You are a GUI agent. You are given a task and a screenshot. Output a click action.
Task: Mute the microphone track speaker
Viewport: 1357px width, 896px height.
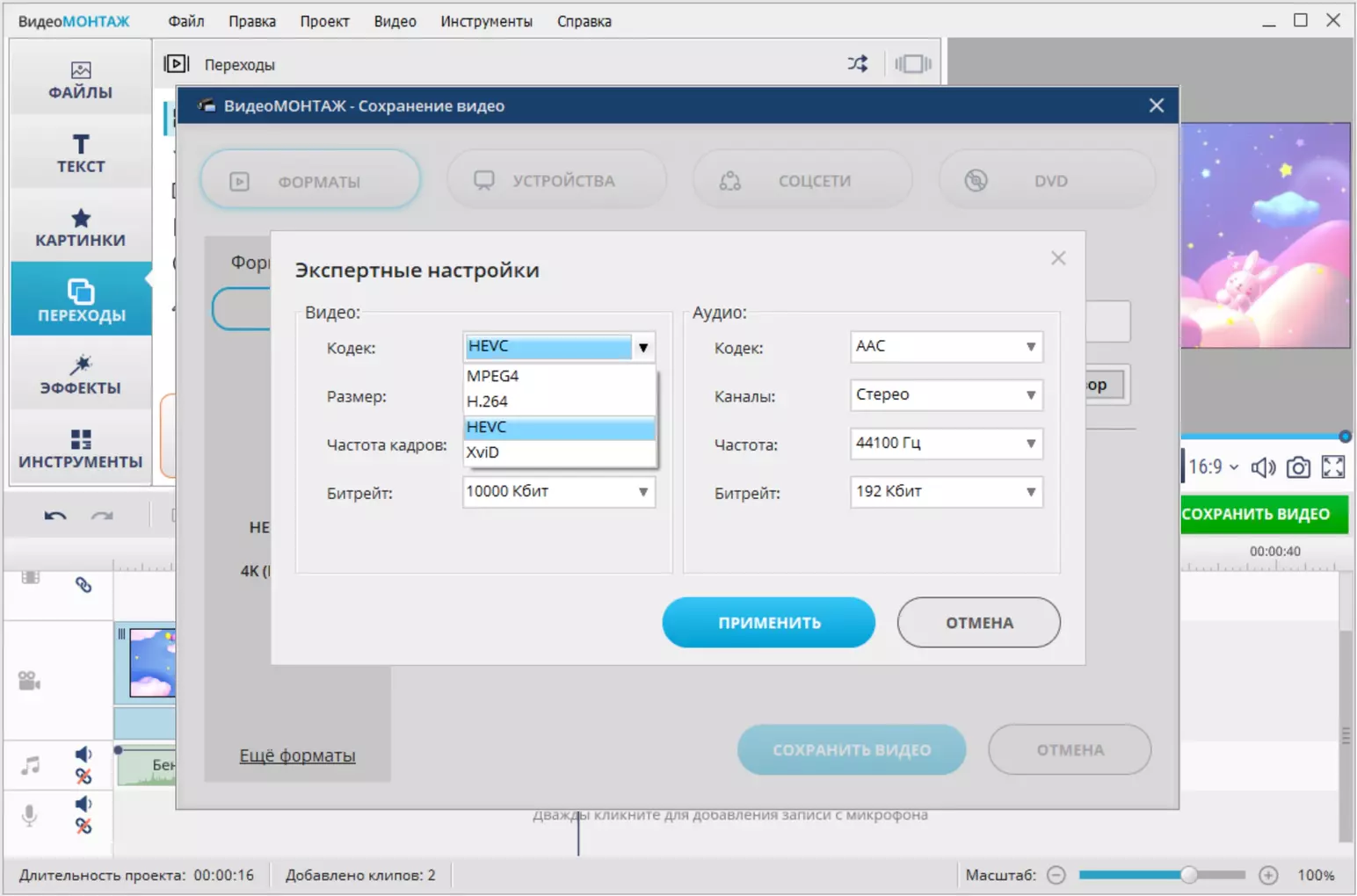coord(83,803)
